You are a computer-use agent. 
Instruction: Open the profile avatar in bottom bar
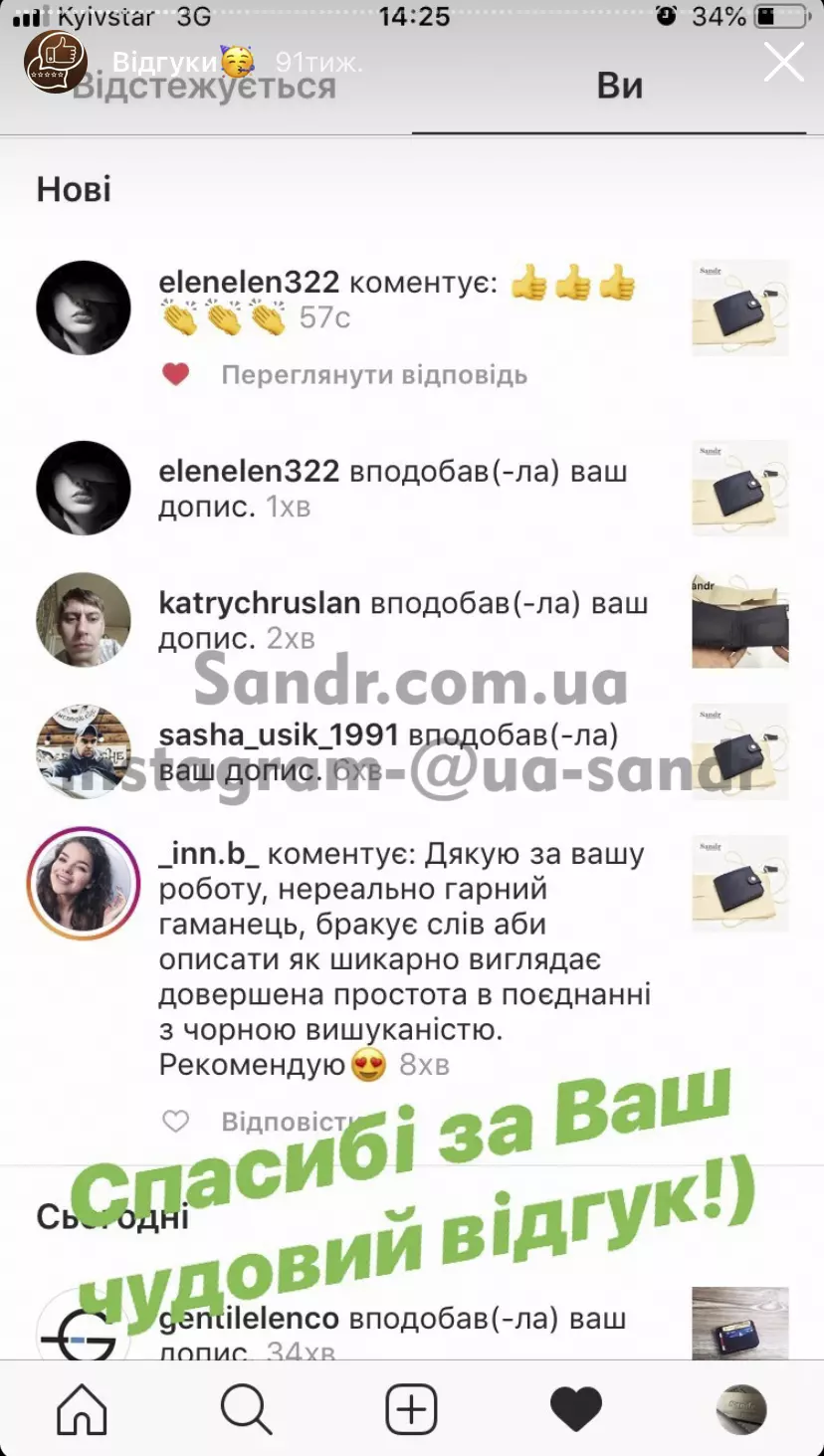click(741, 1409)
